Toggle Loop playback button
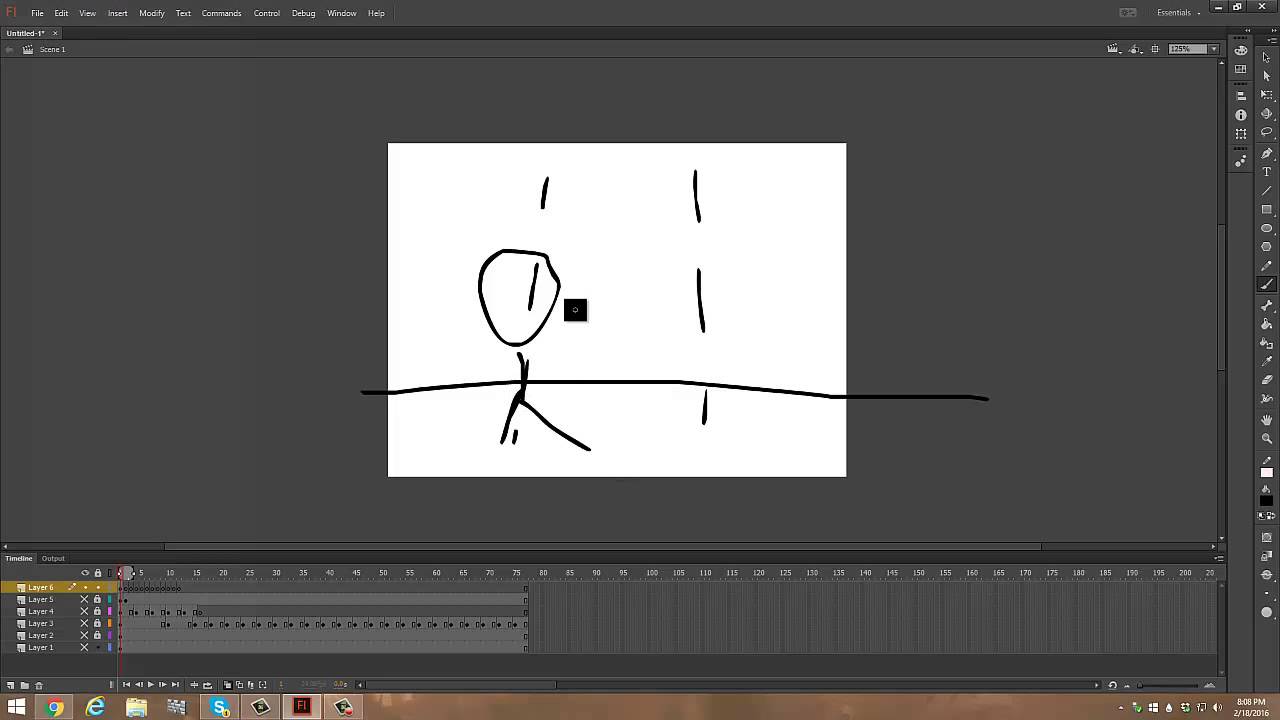This screenshot has width=1280, height=720. click(x=207, y=685)
